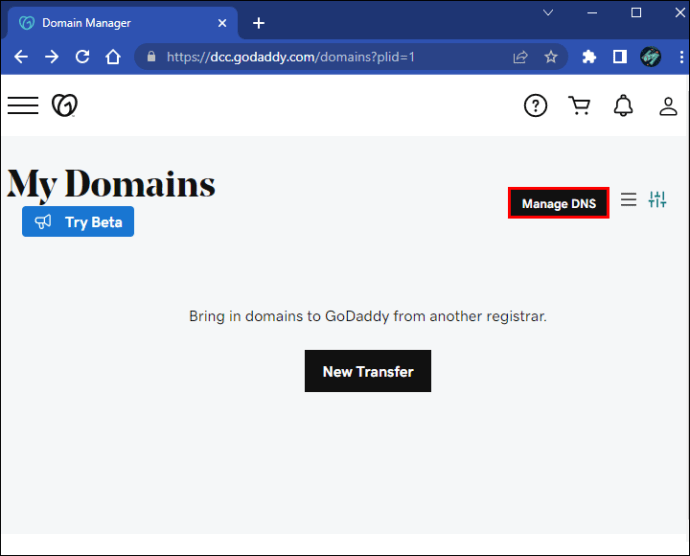Open the help question mark icon
The width and height of the screenshot is (690, 556).
[x=535, y=106]
